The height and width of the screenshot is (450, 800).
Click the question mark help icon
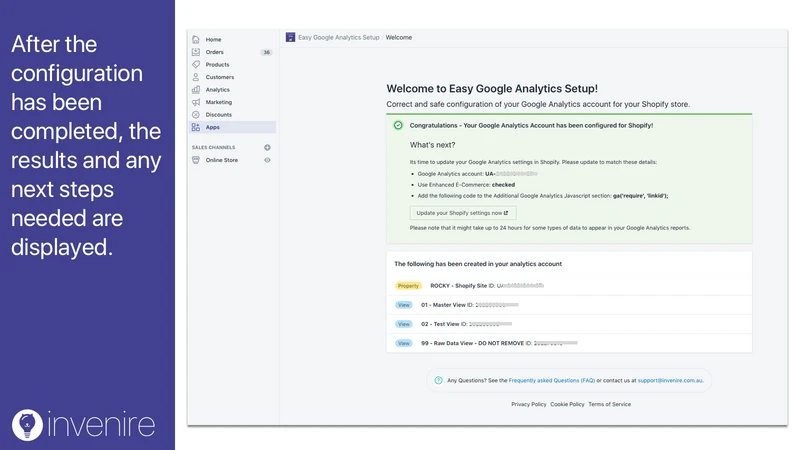[438, 380]
